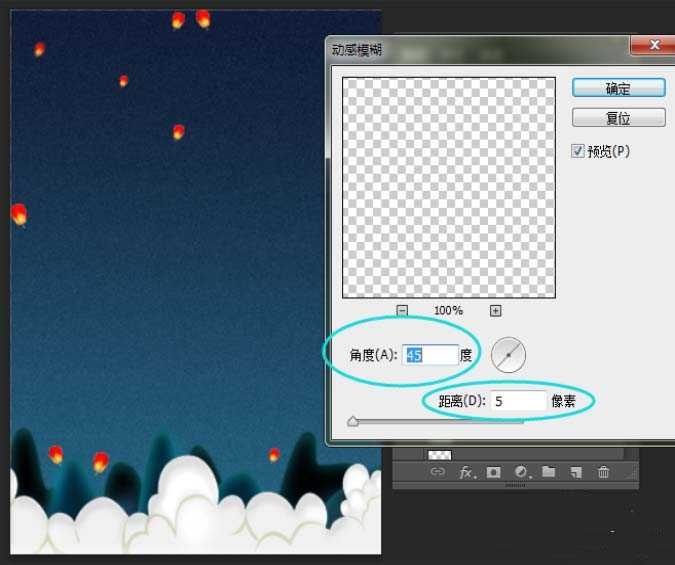Screen dimensions: 675x565
Task: Select the layer thumbnail in Layers panel
Action: point(439,454)
